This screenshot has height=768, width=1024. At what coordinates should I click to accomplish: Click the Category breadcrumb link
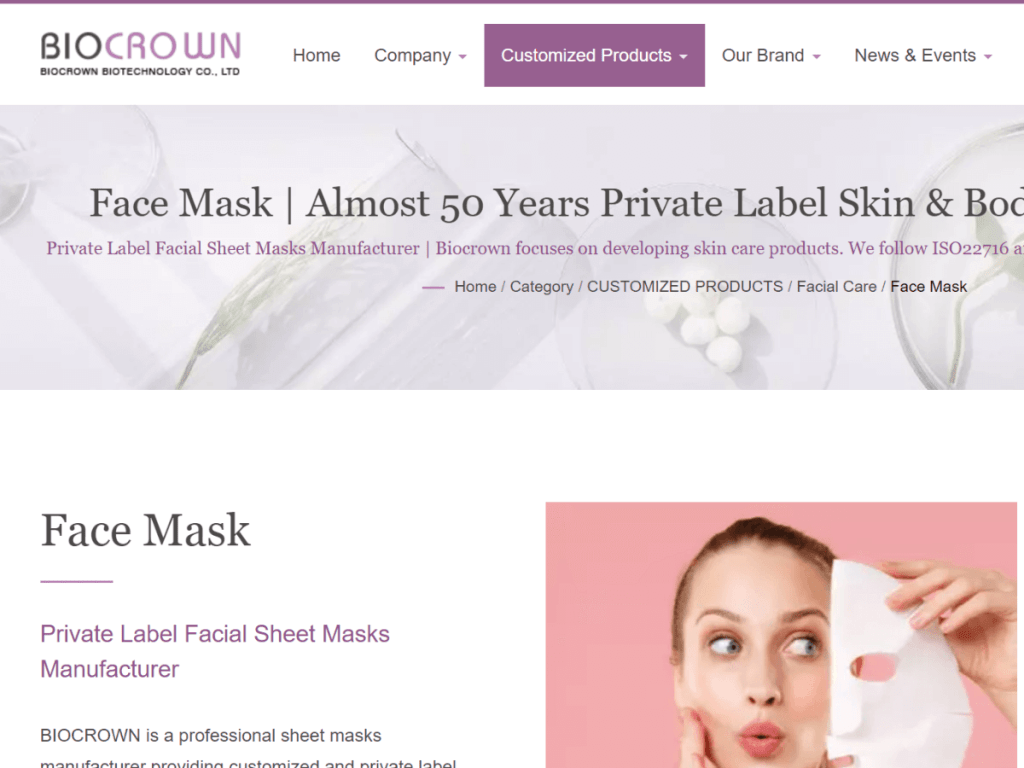[541, 287]
